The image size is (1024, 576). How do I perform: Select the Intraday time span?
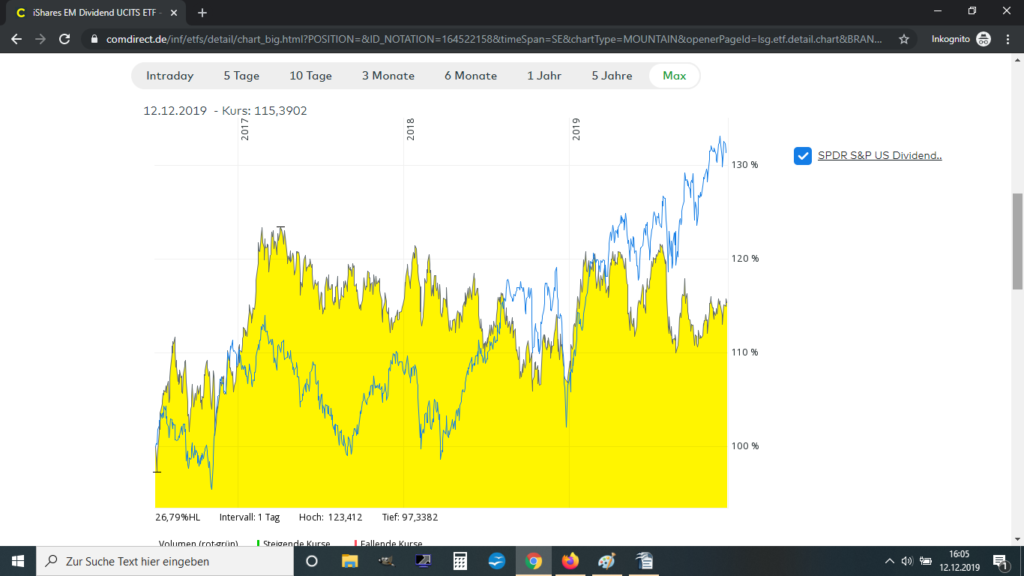click(170, 76)
